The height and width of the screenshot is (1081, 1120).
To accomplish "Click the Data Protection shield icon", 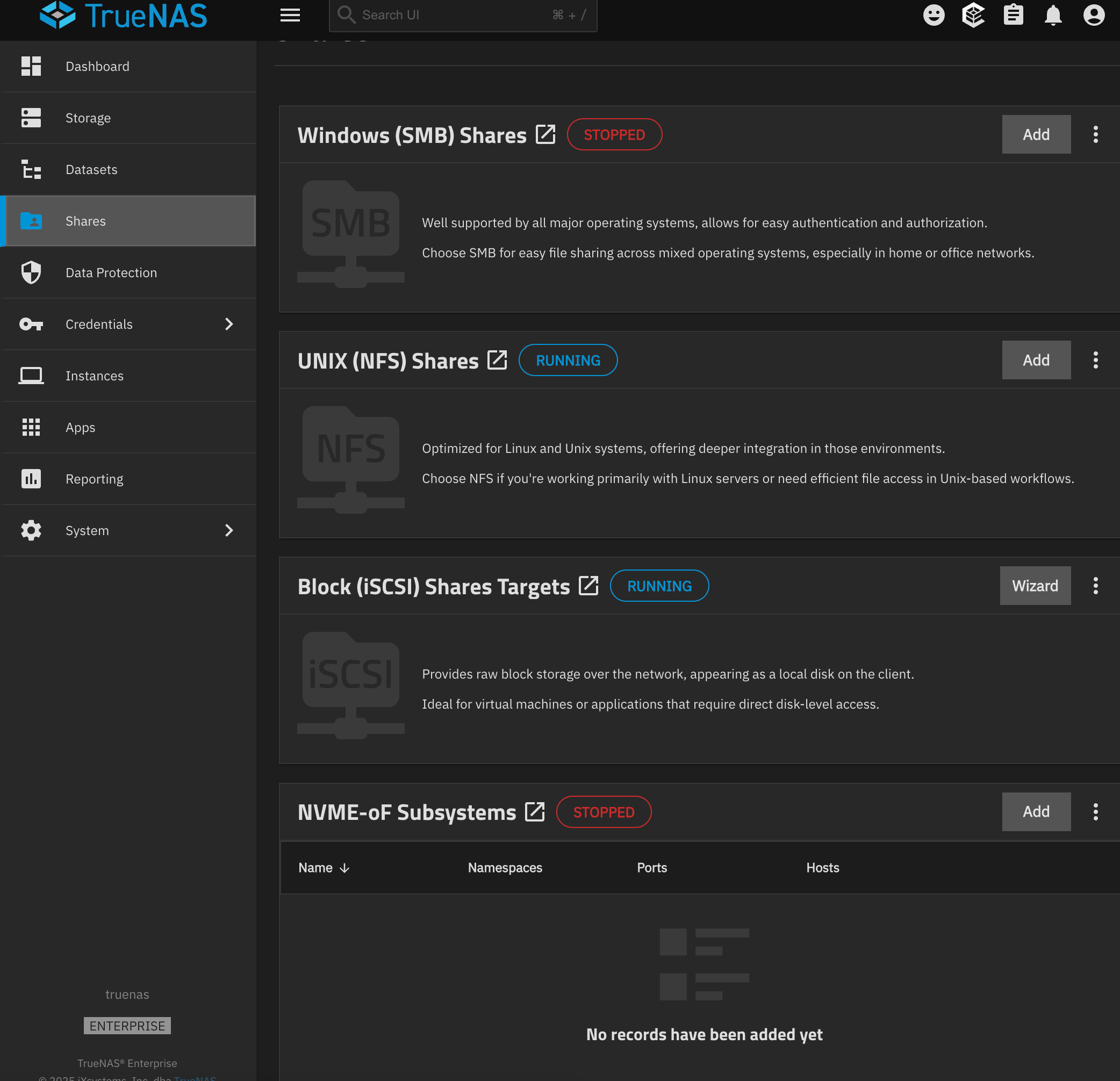I will 31,272.
